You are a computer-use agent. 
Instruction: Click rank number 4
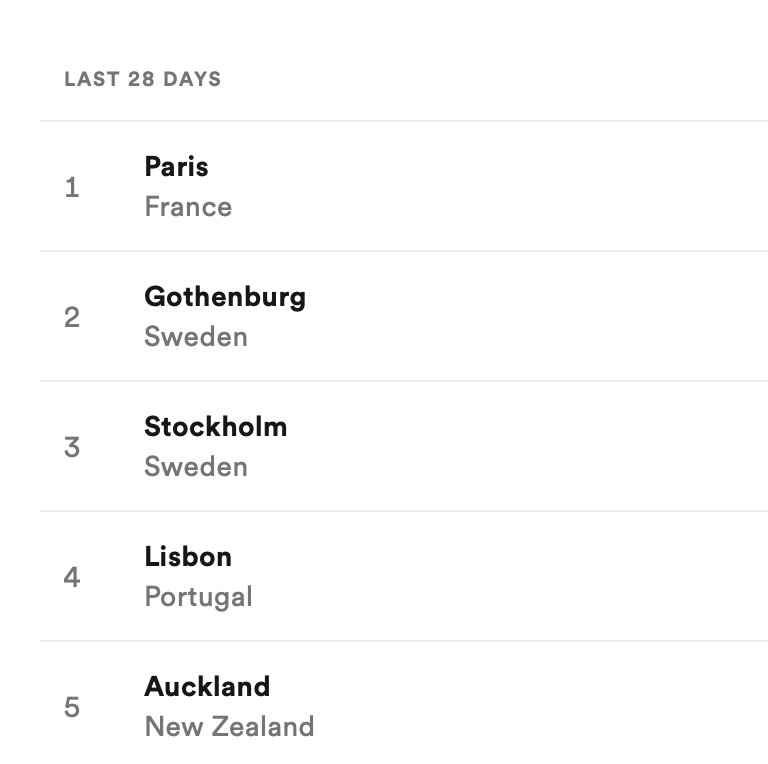[72, 577]
